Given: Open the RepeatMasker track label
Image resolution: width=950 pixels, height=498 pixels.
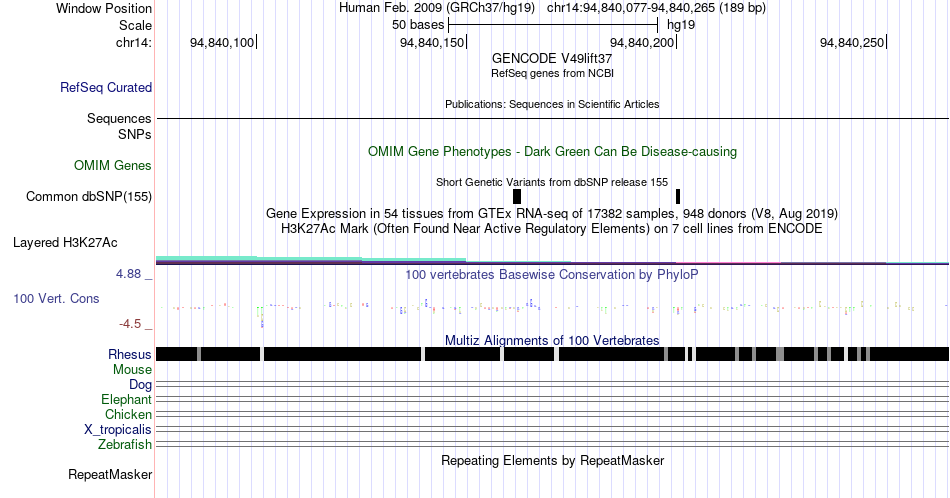Looking at the screenshot, I should click(110, 474).
